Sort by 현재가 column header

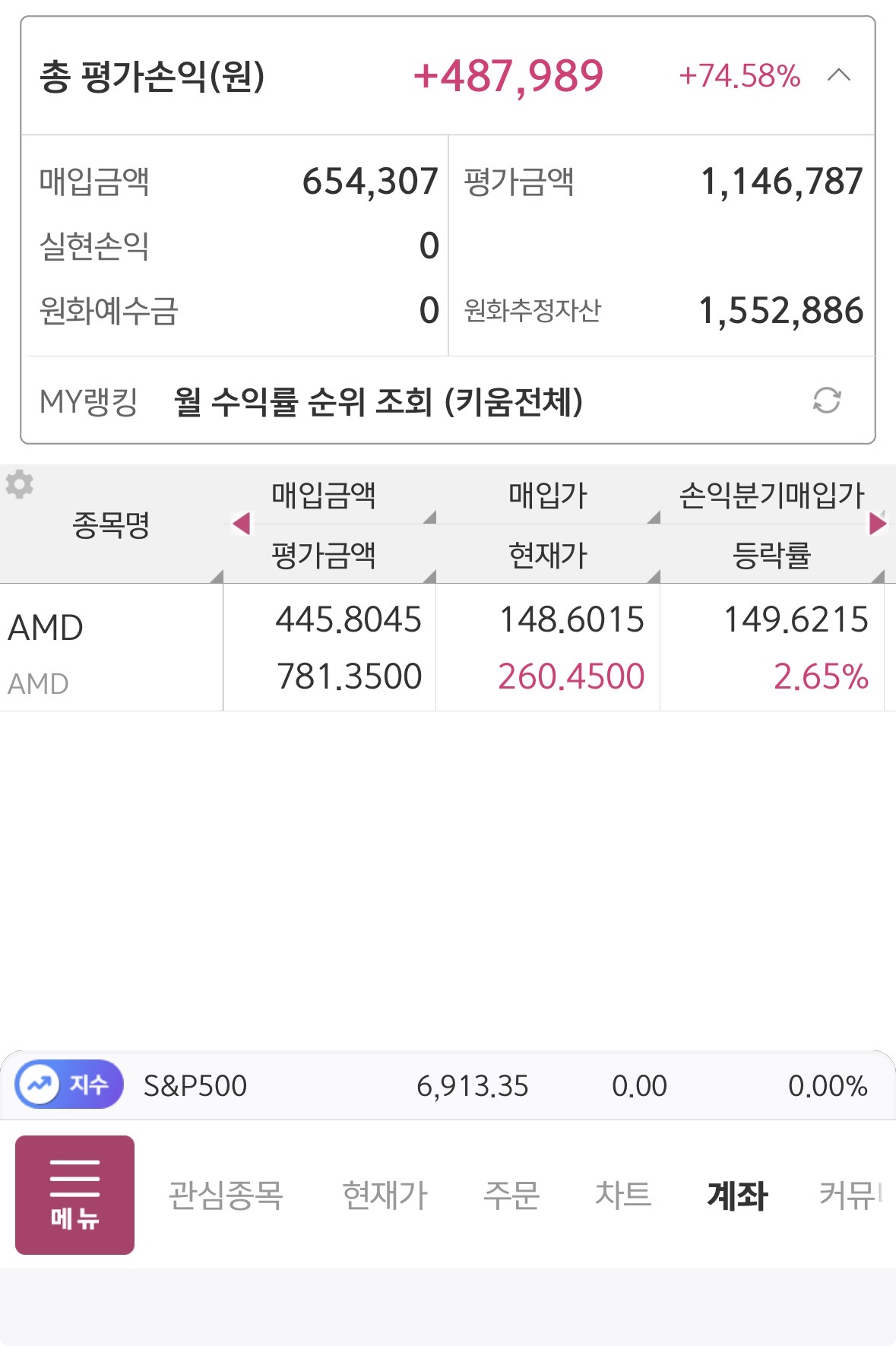547,556
